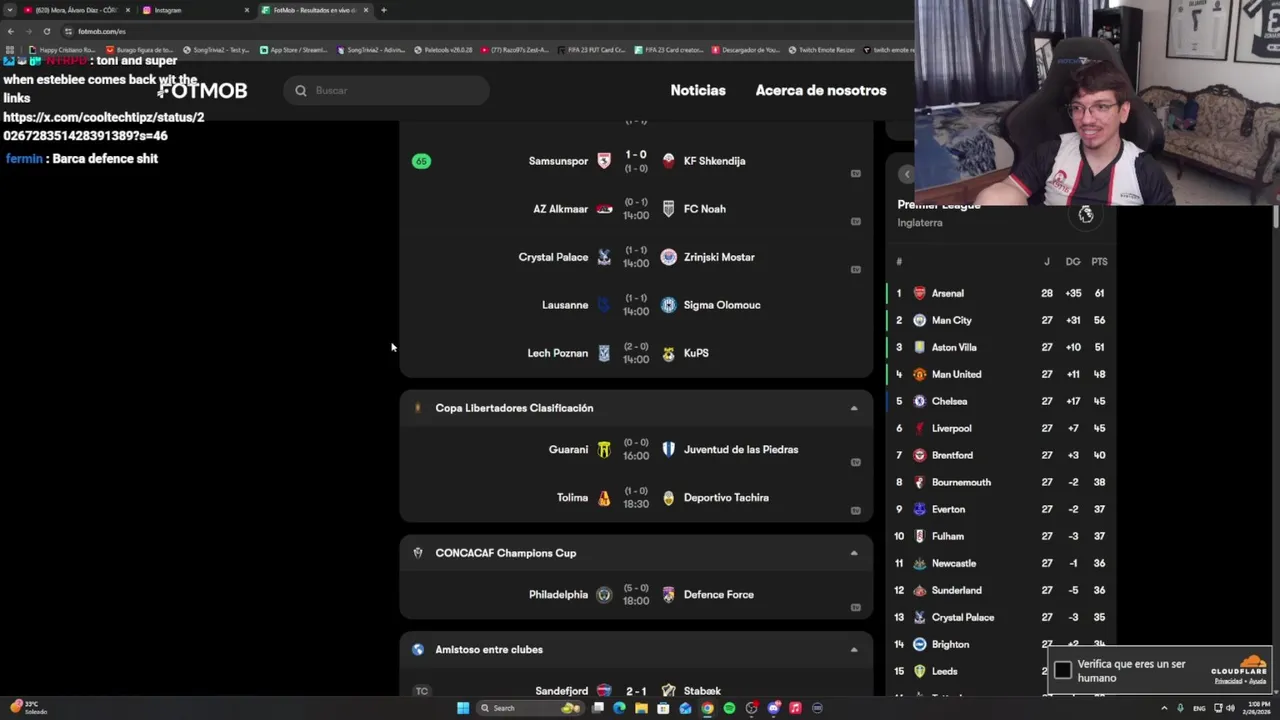Switch to the YouTube Mora, Álvaro Díaz tab
This screenshot has width=1280, height=720.
pos(76,10)
